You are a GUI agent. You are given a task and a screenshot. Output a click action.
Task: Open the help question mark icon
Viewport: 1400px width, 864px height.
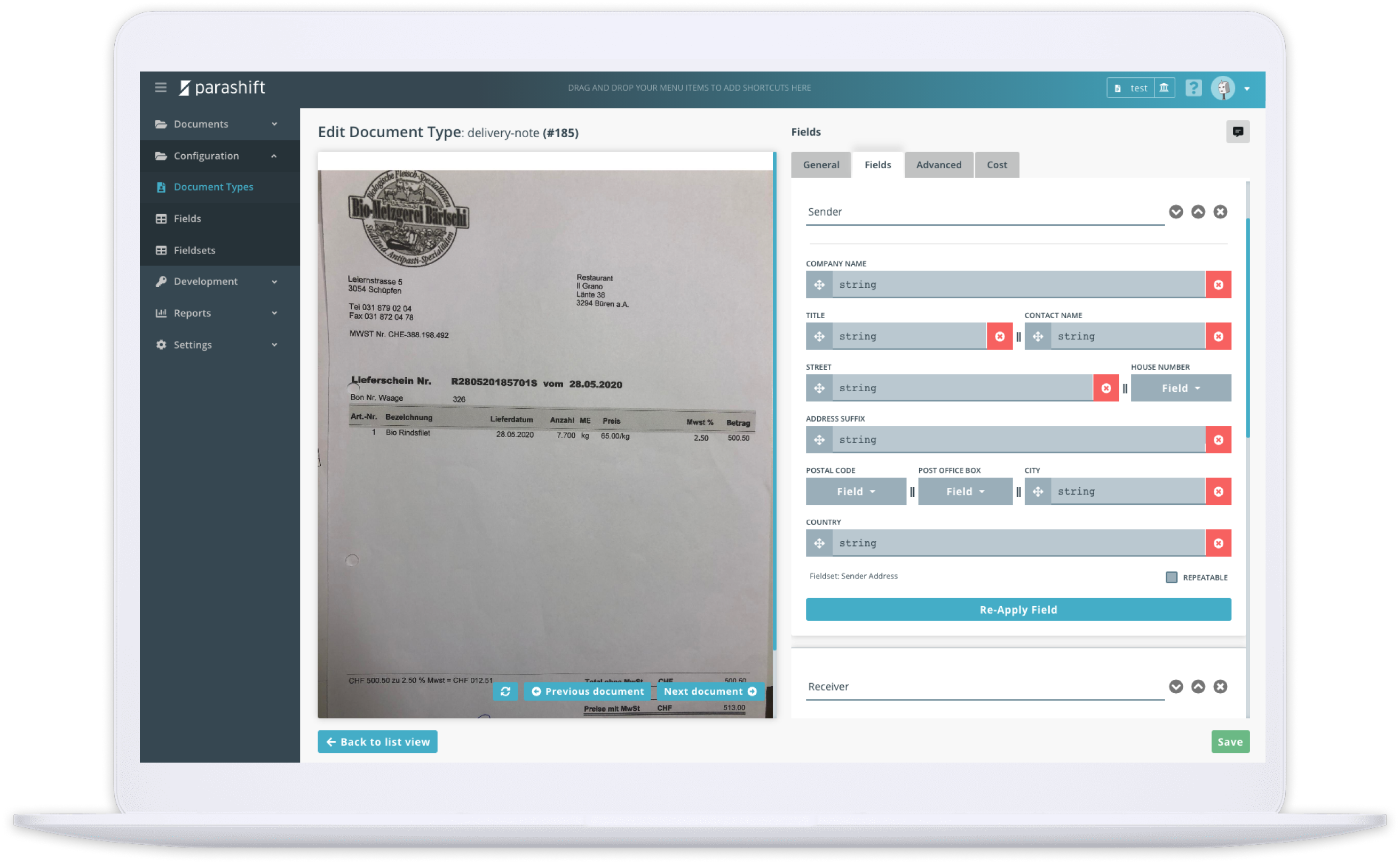pyautogui.click(x=1193, y=88)
